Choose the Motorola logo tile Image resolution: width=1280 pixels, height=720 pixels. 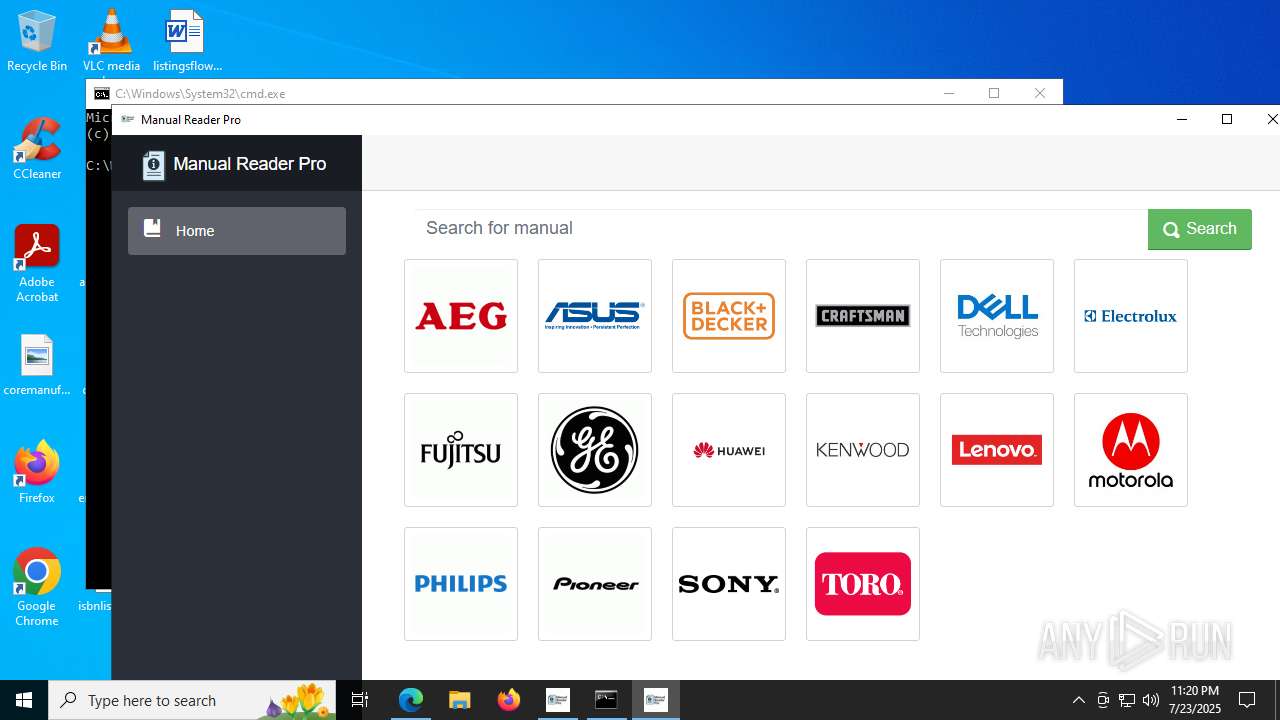[x=1131, y=450]
